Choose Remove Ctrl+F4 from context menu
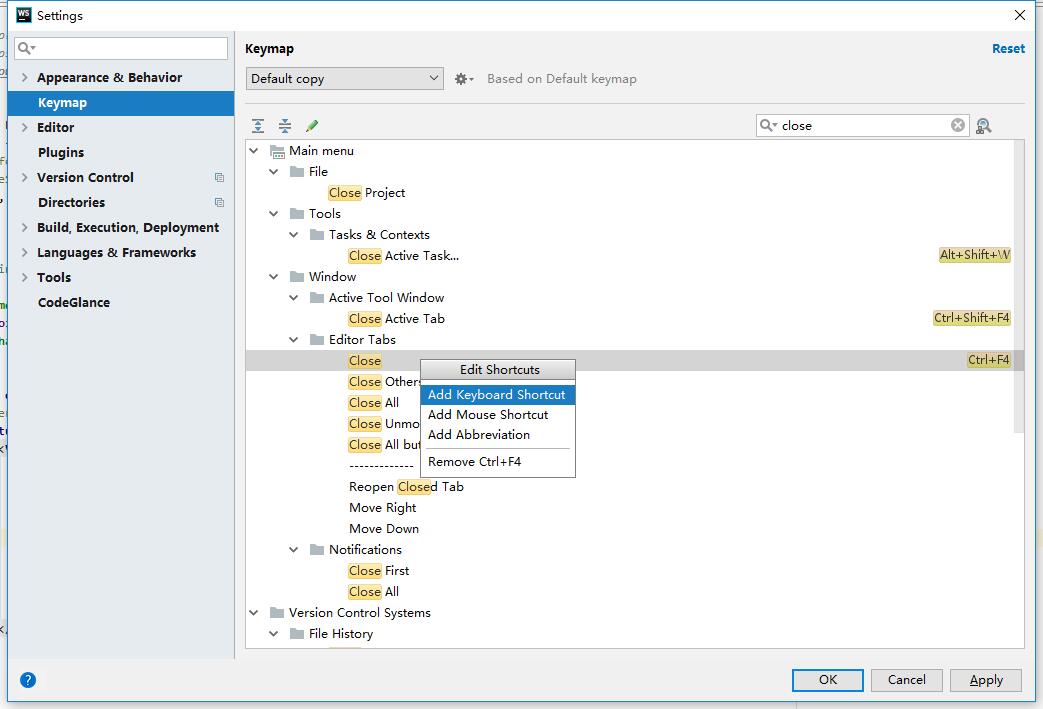1043x709 pixels. [x=498, y=462]
